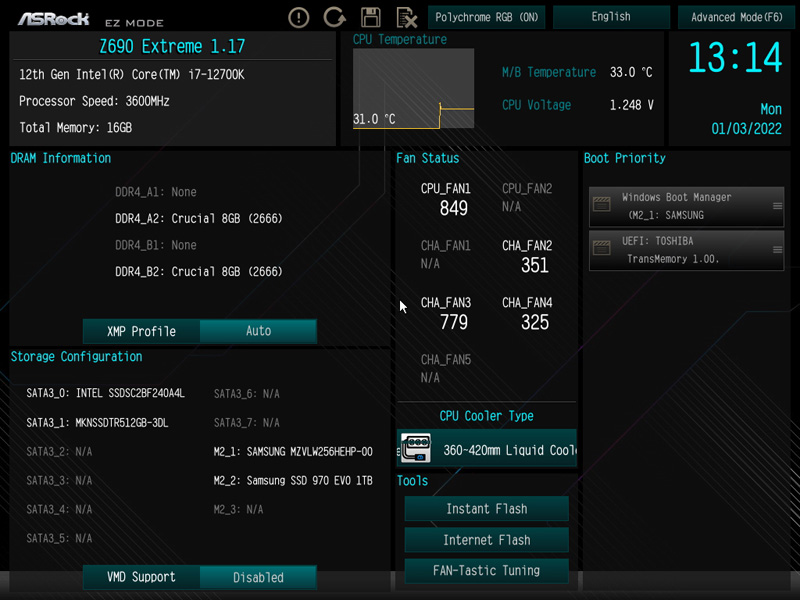Click the discard changes document X icon

tap(407, 17)
